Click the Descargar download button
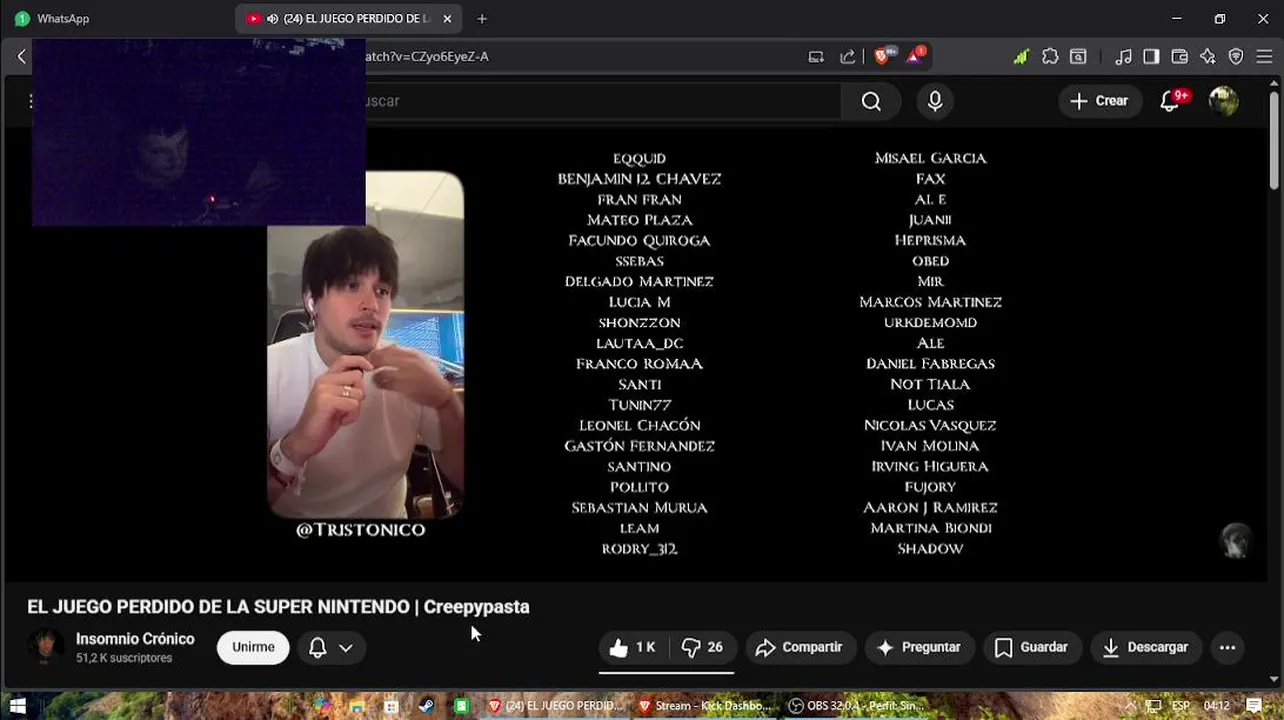 1146,648
